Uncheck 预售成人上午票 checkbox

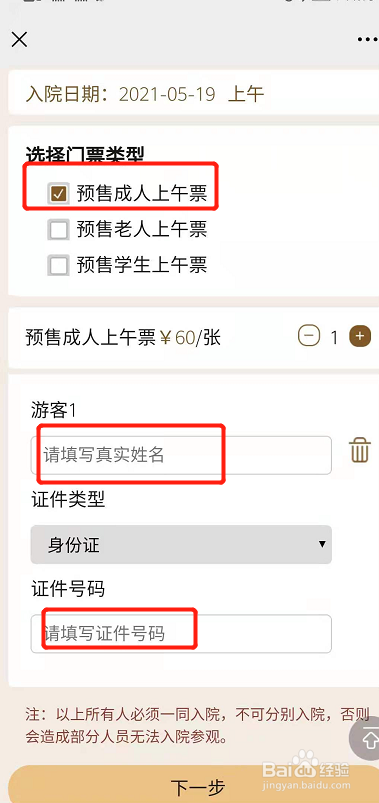click(x=58, y=194)
